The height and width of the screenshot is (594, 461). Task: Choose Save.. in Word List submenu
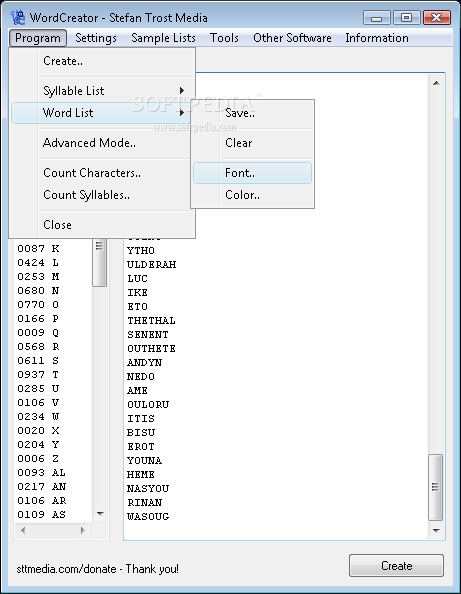point(253,113)
